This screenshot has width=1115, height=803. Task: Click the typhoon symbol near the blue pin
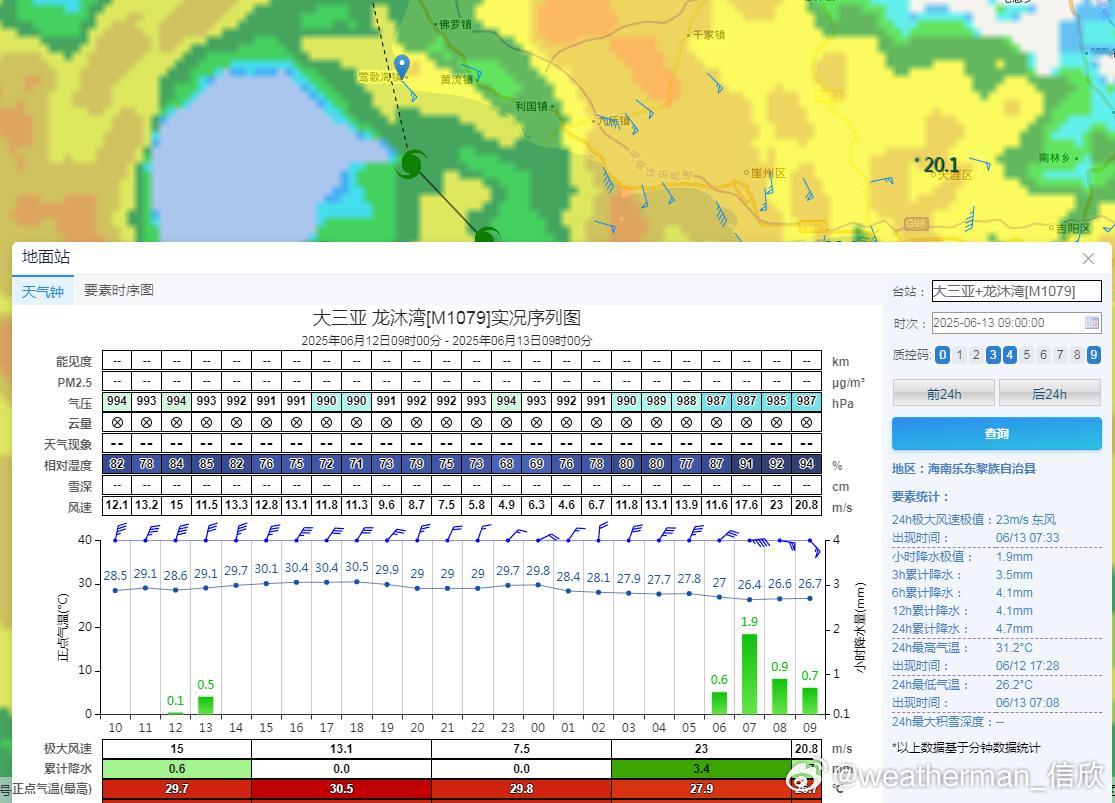(410, 164)
